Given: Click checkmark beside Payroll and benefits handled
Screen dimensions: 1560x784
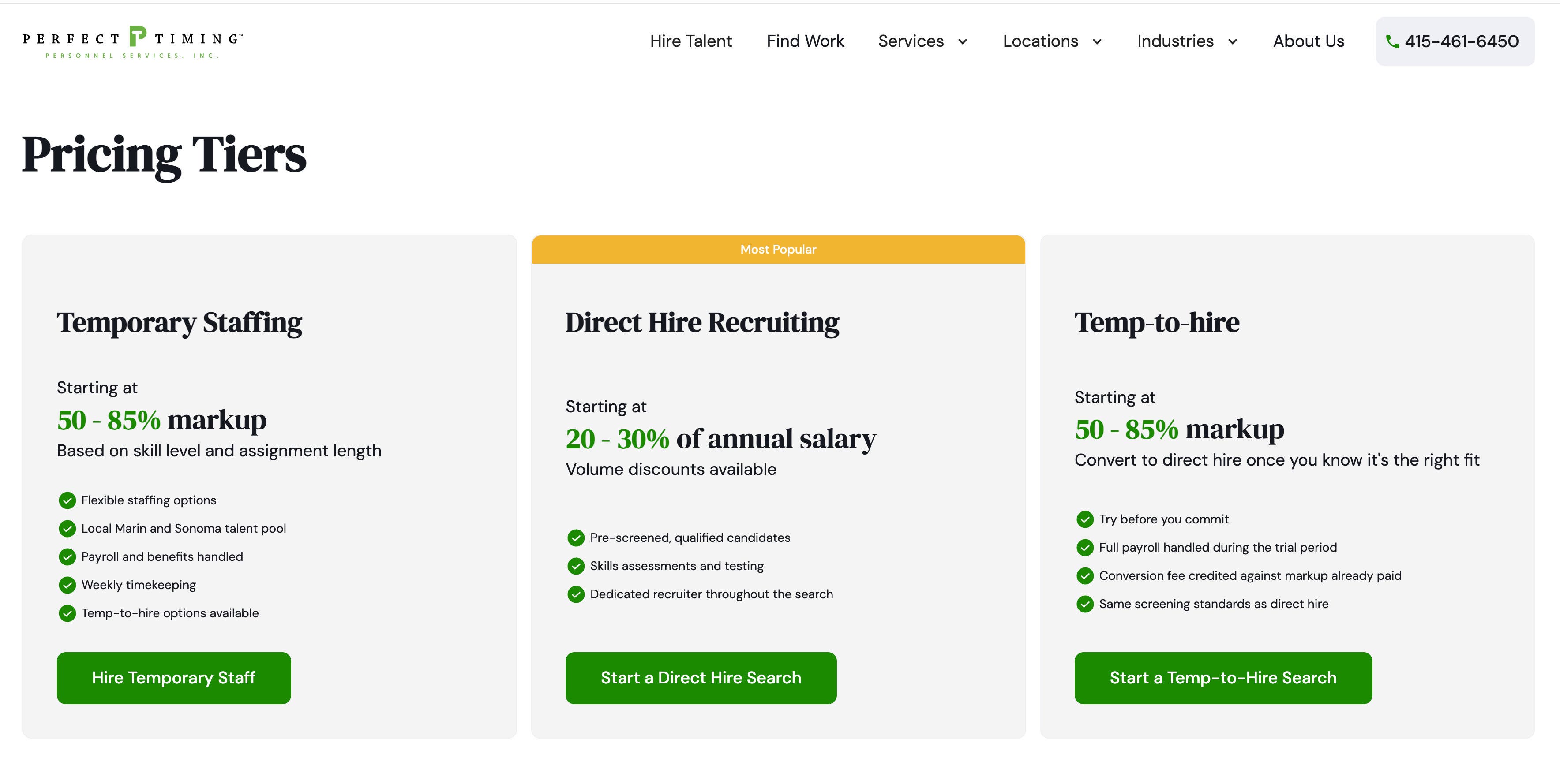Looking at the screenshot, I should coord(67,556).
